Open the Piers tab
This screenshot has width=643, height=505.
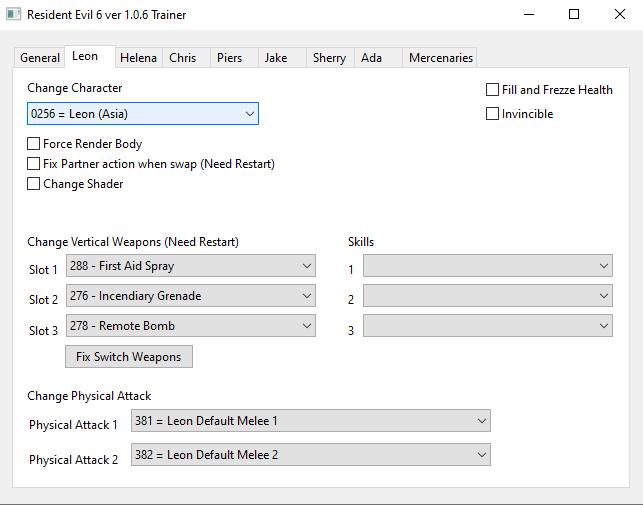(x=234, y=57)
